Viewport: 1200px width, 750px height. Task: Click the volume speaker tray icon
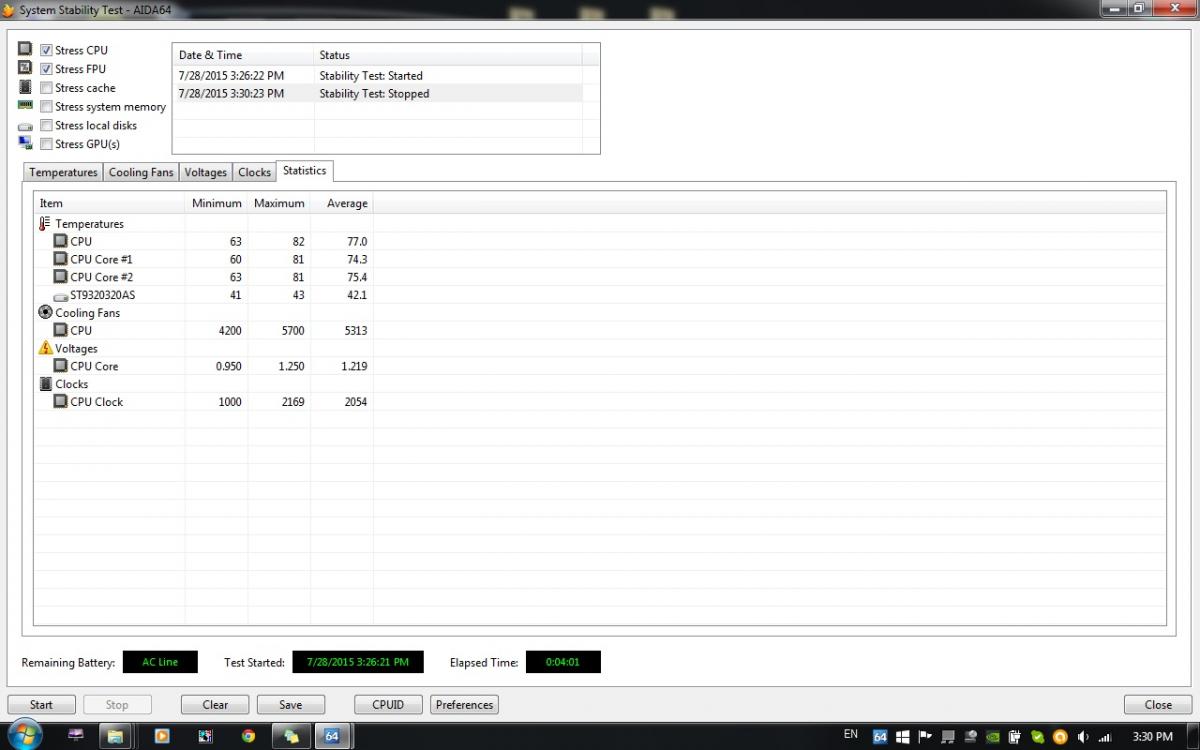tap(1083, 736)
